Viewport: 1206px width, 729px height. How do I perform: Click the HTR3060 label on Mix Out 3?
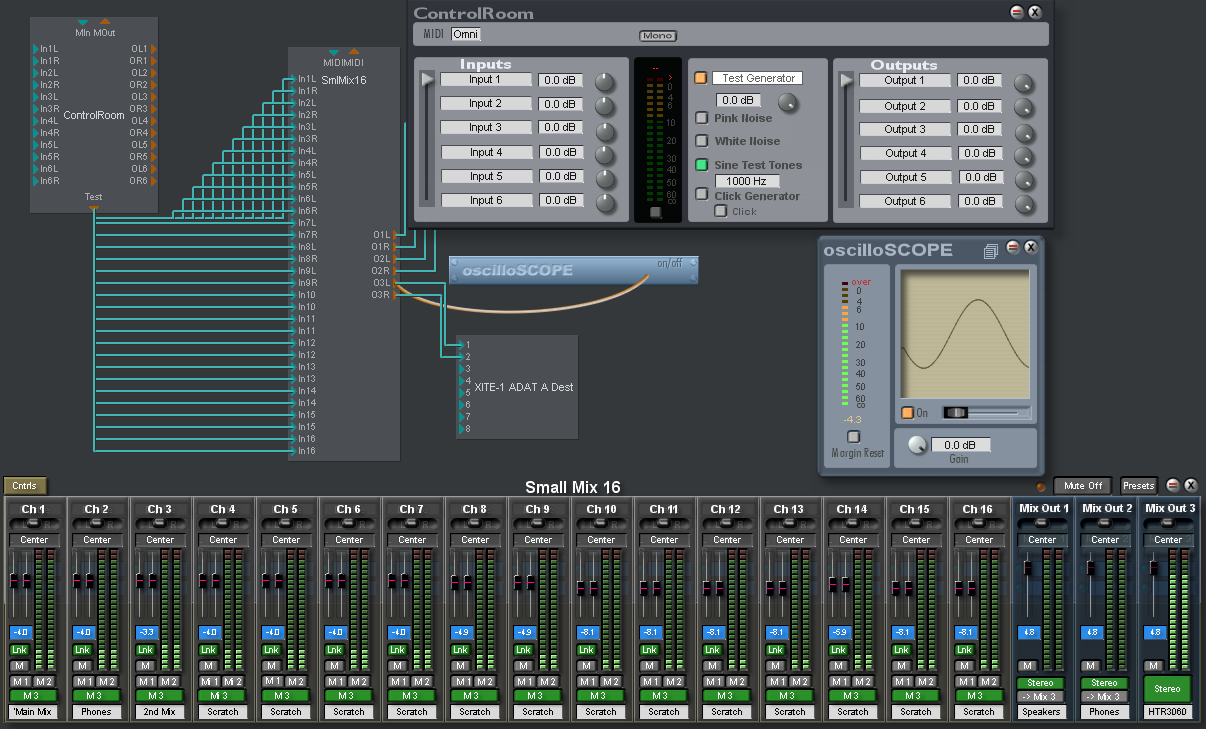(1168, 712)
